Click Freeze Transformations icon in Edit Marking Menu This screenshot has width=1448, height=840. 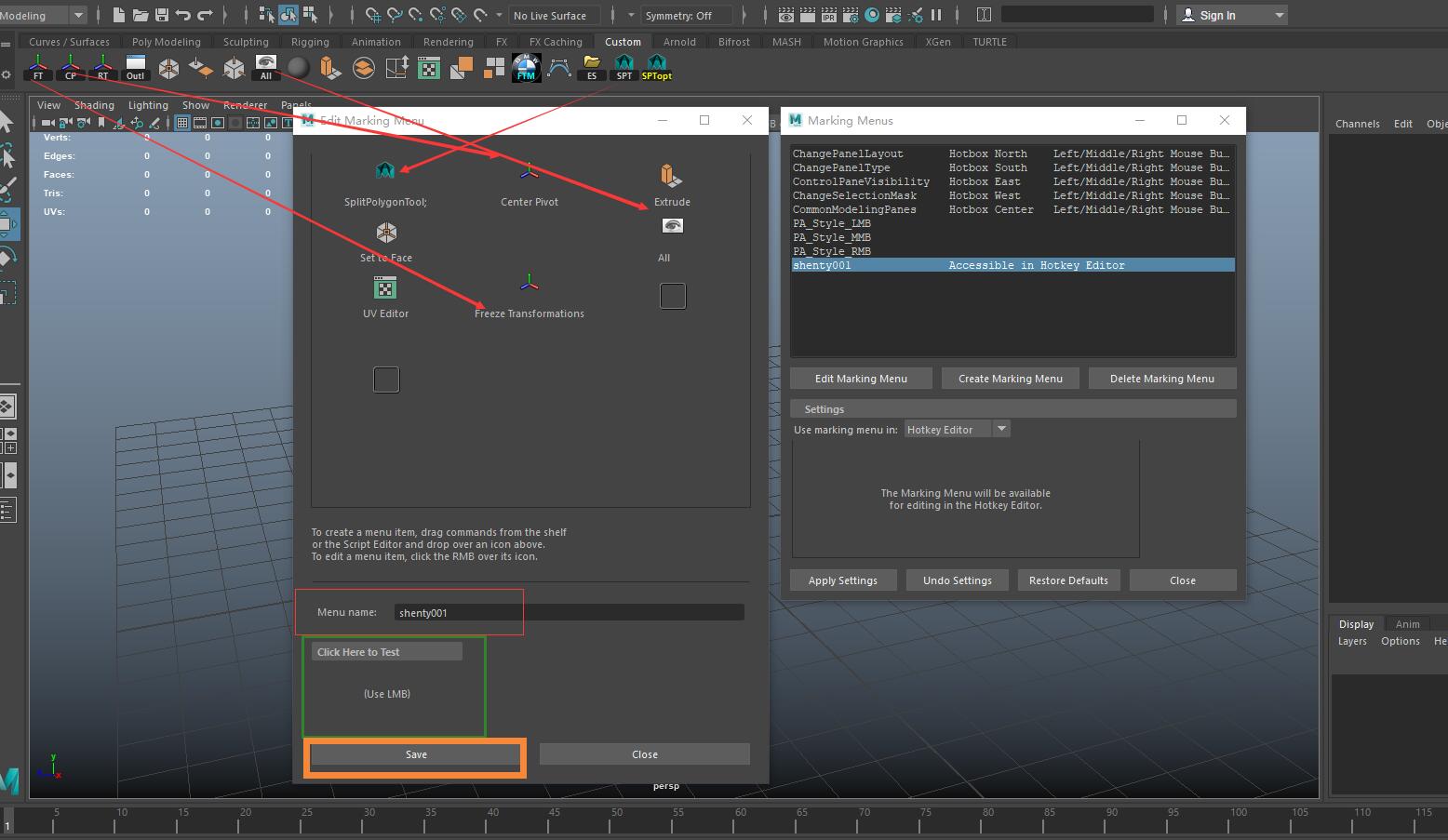click(x=530, y=283)
